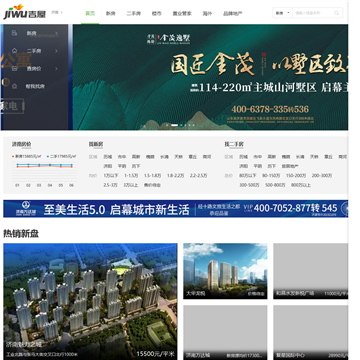
Task: Filter new homes by price 1.5-1.8万
Action: pos(152,176)
